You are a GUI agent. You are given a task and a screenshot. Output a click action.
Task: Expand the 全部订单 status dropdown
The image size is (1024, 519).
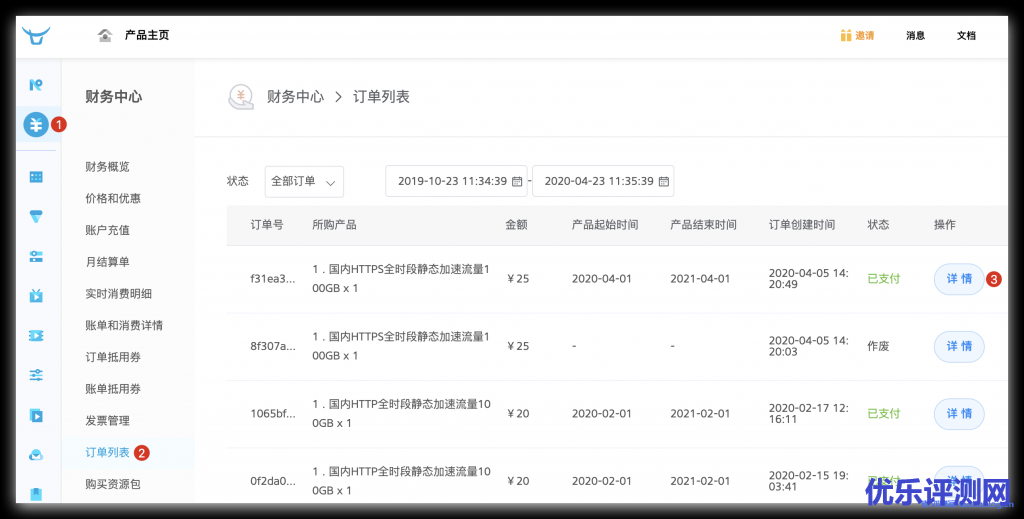click(x=304, y=181)
